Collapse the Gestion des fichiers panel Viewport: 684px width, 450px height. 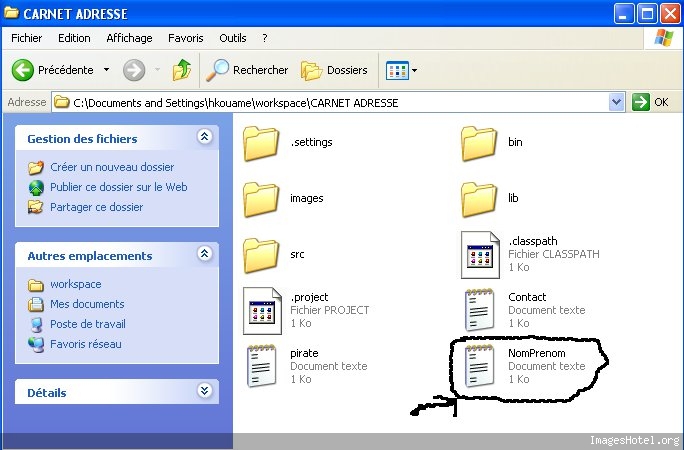[204, 138]
